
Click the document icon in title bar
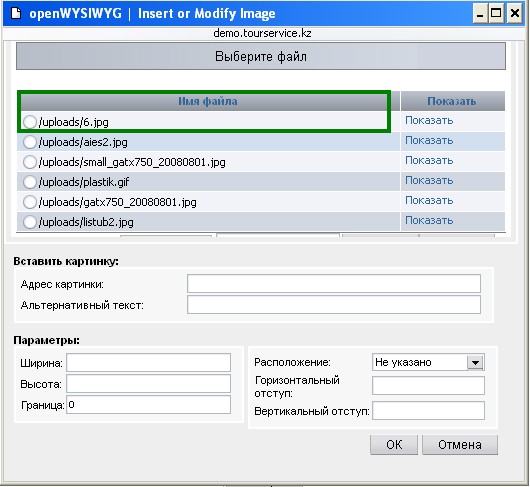coord(16,14)
